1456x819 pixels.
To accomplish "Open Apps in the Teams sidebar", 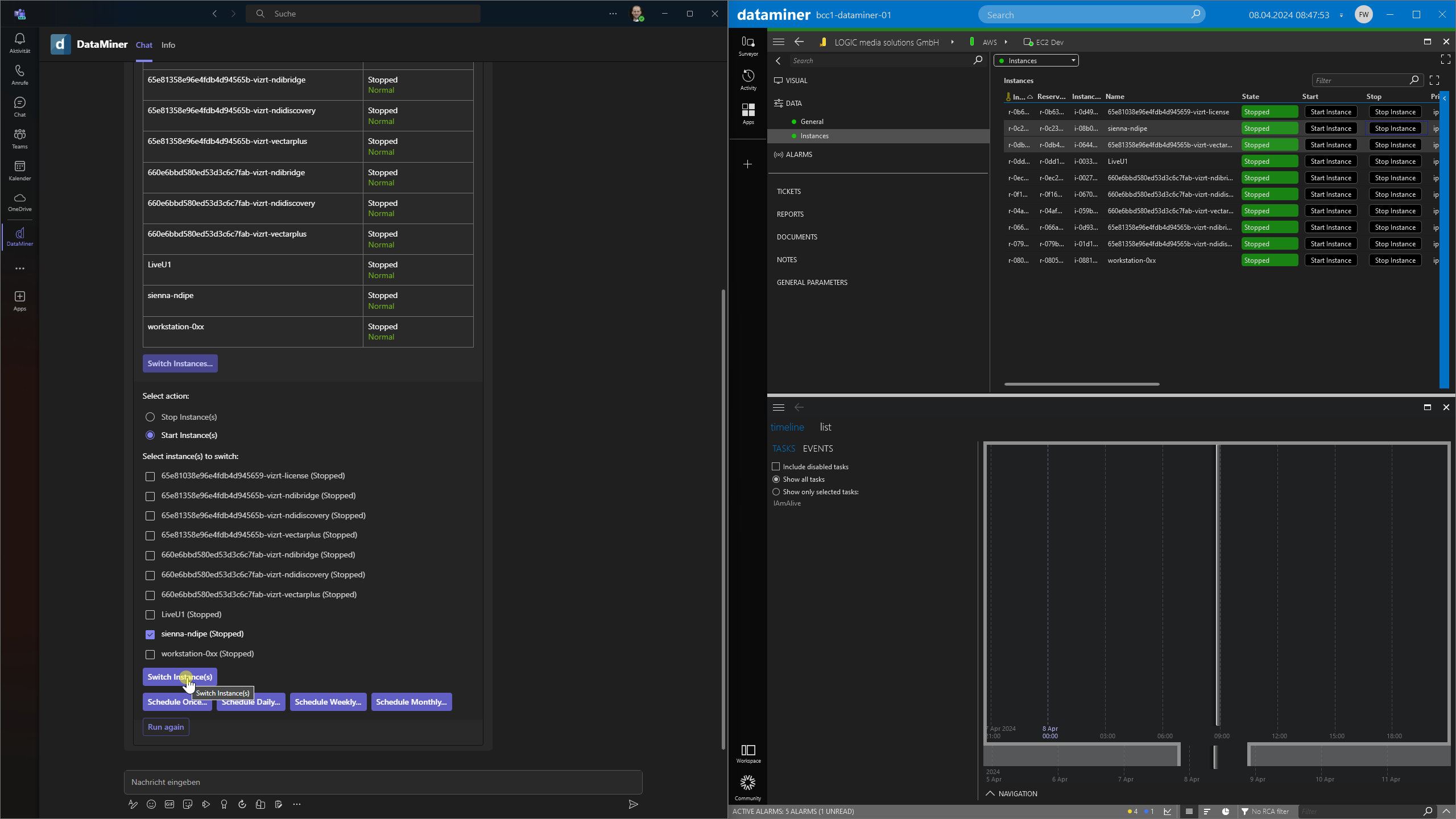I will 20,301.
